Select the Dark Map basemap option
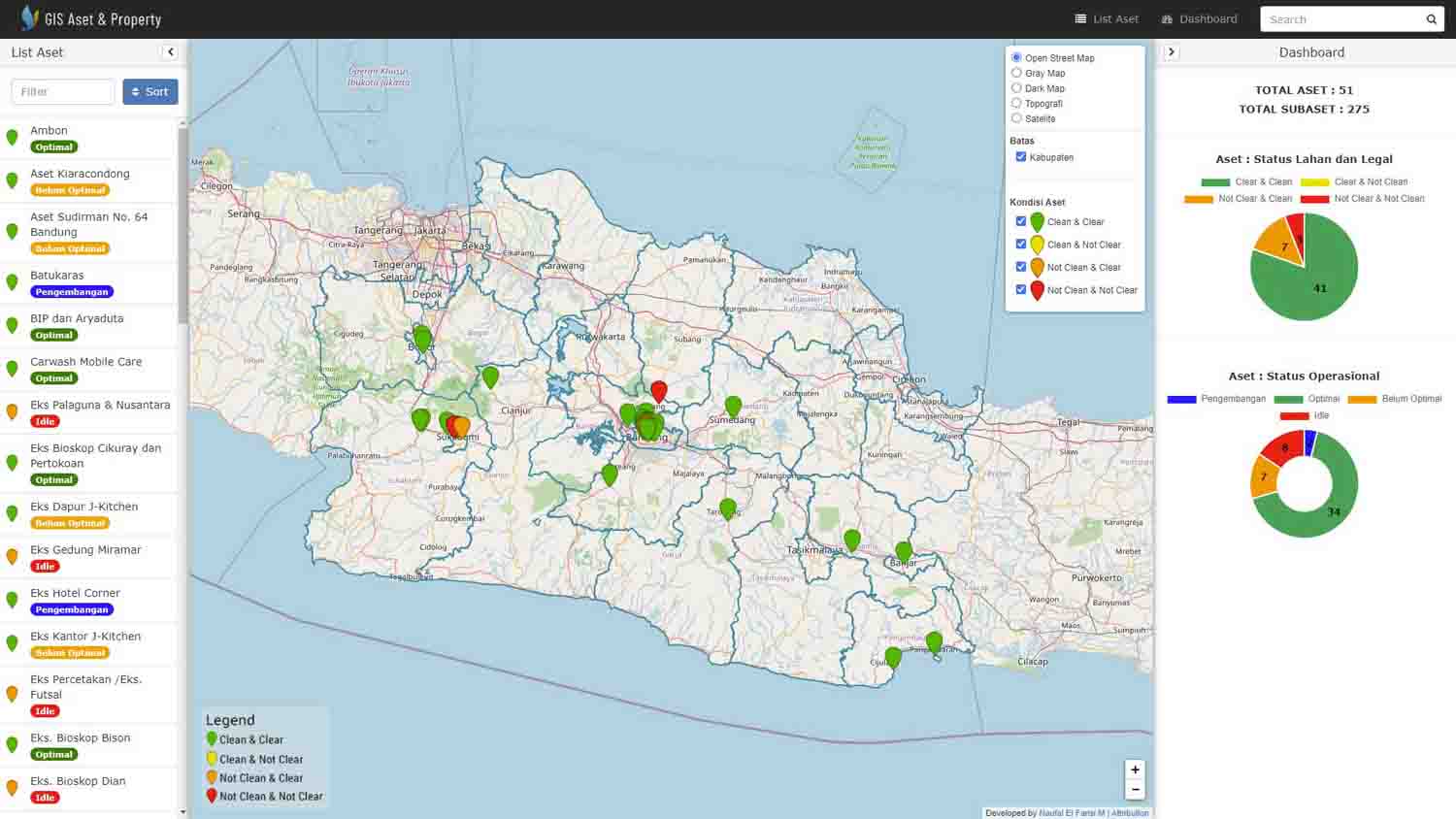1456x819 pixels. (1016, 88)
